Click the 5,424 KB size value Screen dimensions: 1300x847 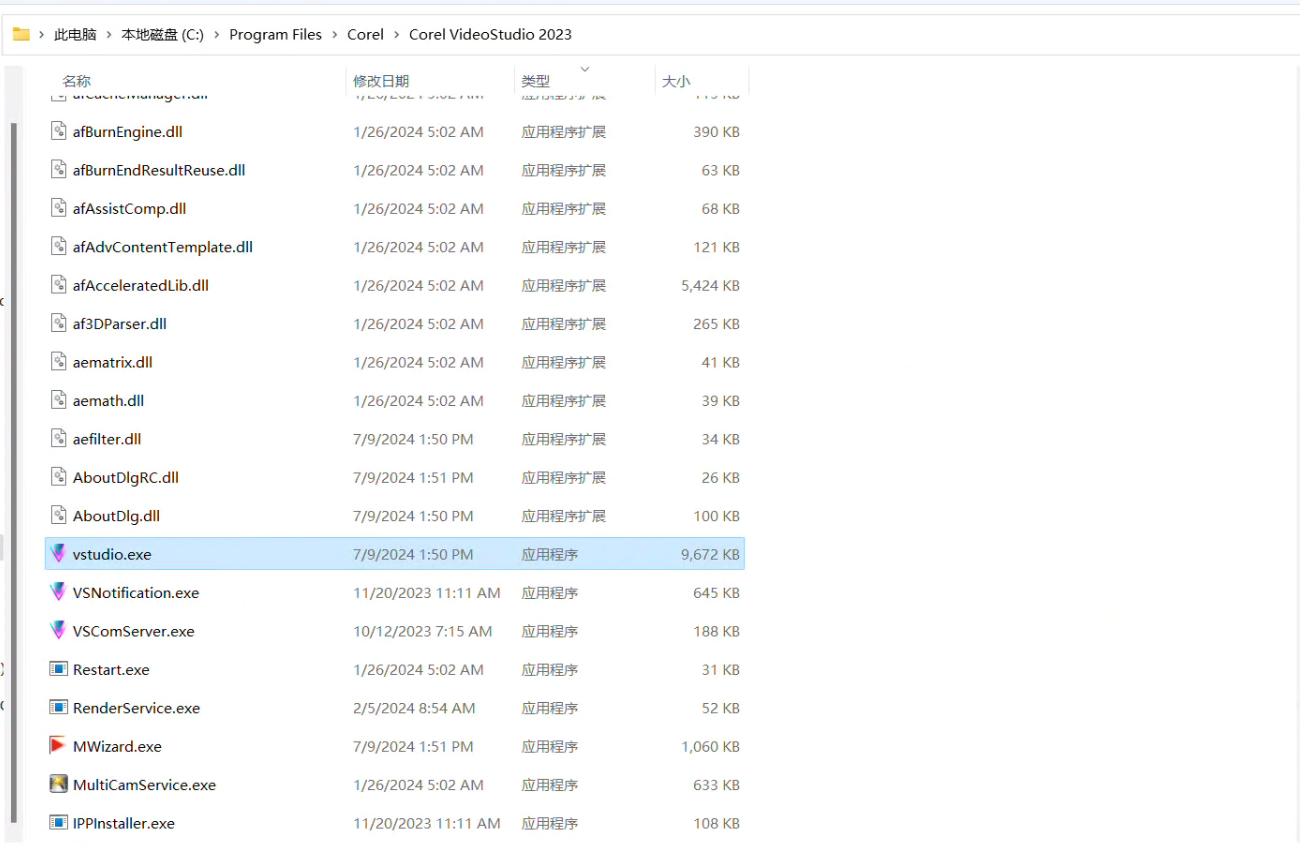tap(710, 285)
